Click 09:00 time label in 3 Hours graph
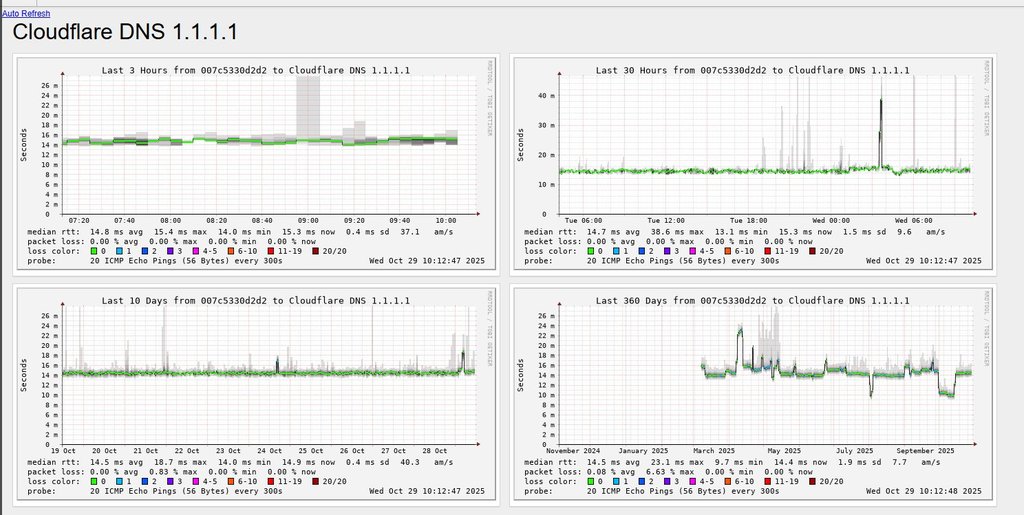 point(308,222)
